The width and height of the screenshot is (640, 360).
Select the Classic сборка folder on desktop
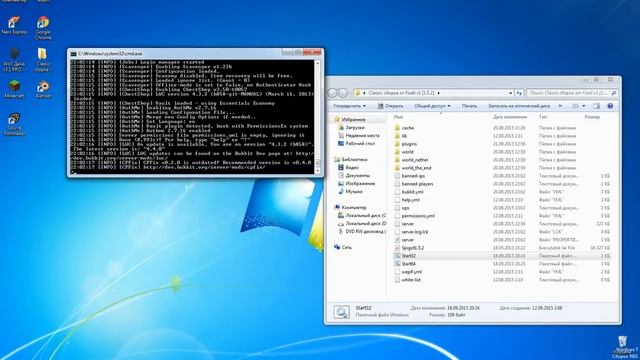click(42, 60)
